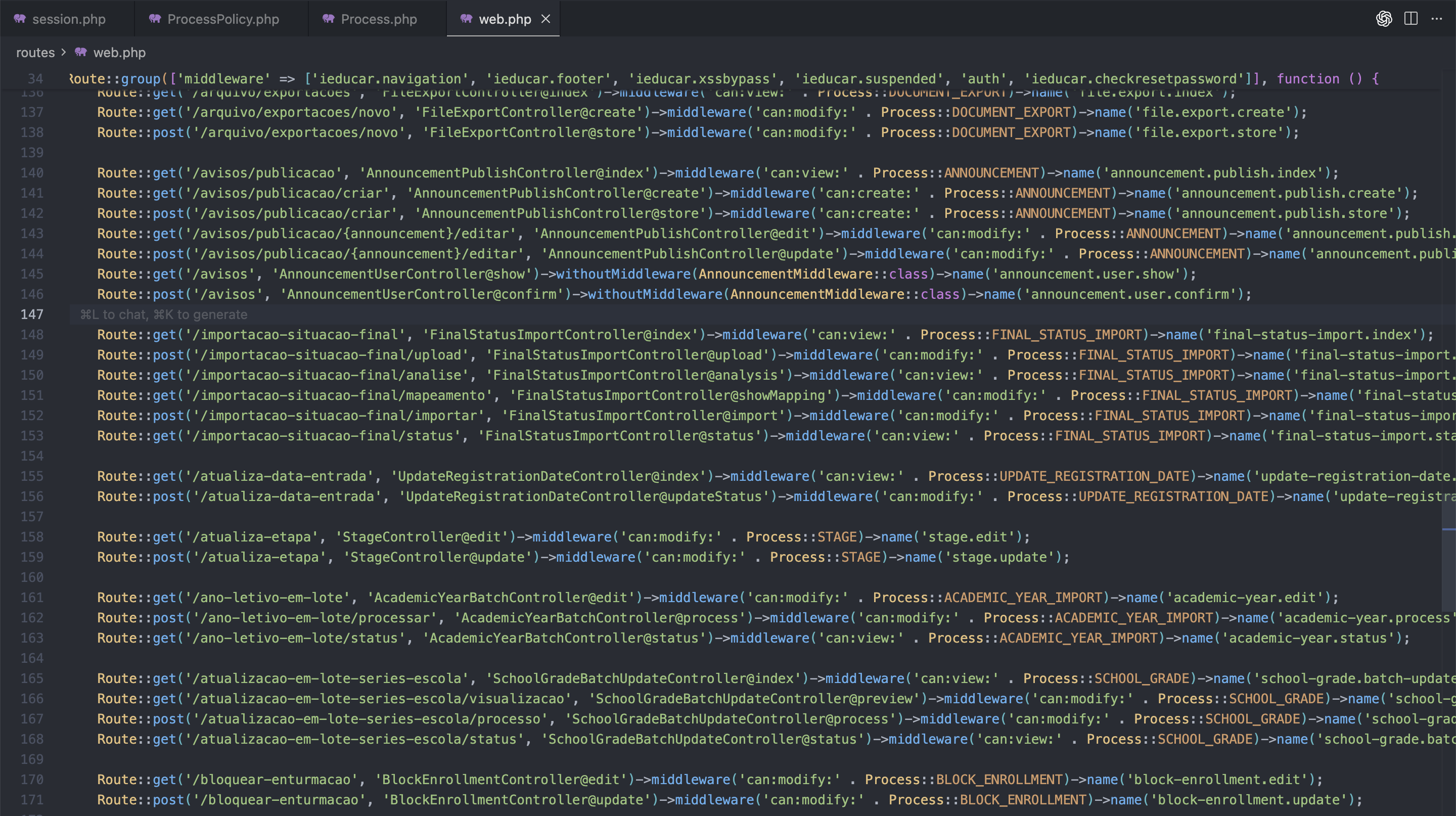
Task: Switch to the ProcessPolicy.php tab
Action: [x=222, y=19]
